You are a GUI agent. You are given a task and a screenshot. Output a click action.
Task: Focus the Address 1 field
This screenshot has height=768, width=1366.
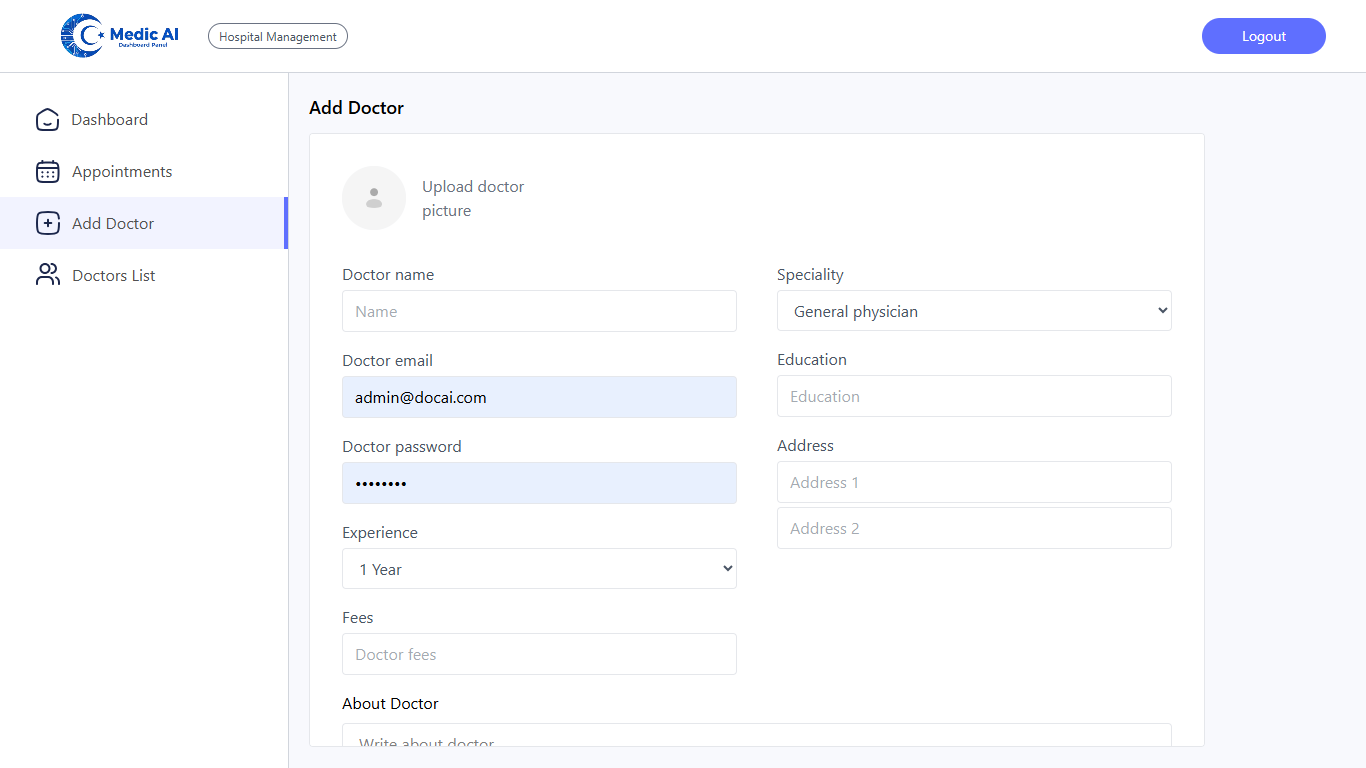[973, 482]
